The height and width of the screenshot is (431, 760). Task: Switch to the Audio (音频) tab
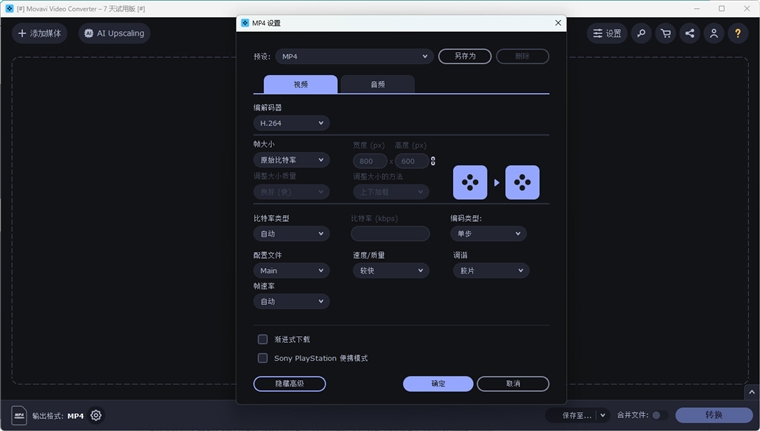click(x=378, y=84)
